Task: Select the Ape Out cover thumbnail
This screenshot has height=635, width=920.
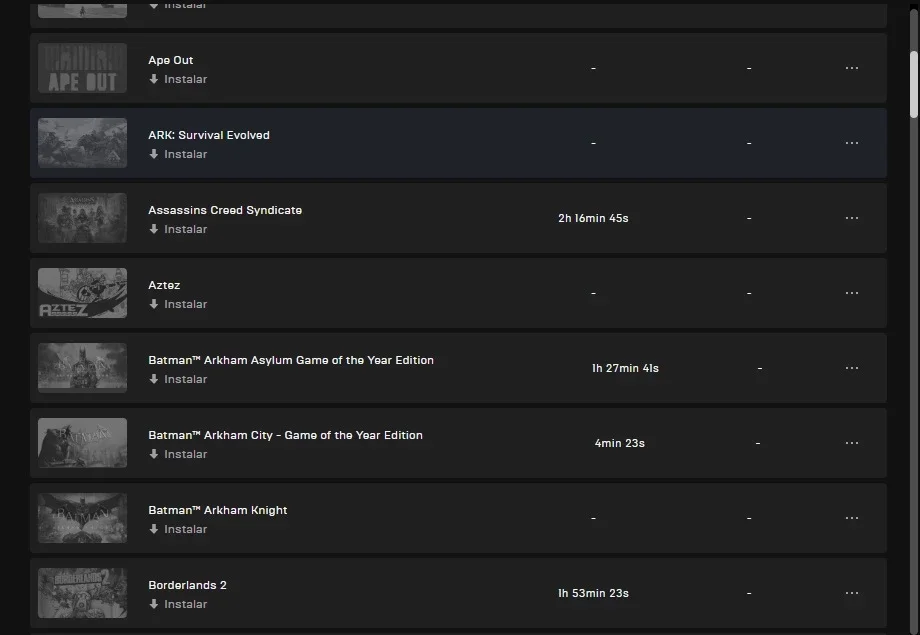Action: click(x=82, y=68)
